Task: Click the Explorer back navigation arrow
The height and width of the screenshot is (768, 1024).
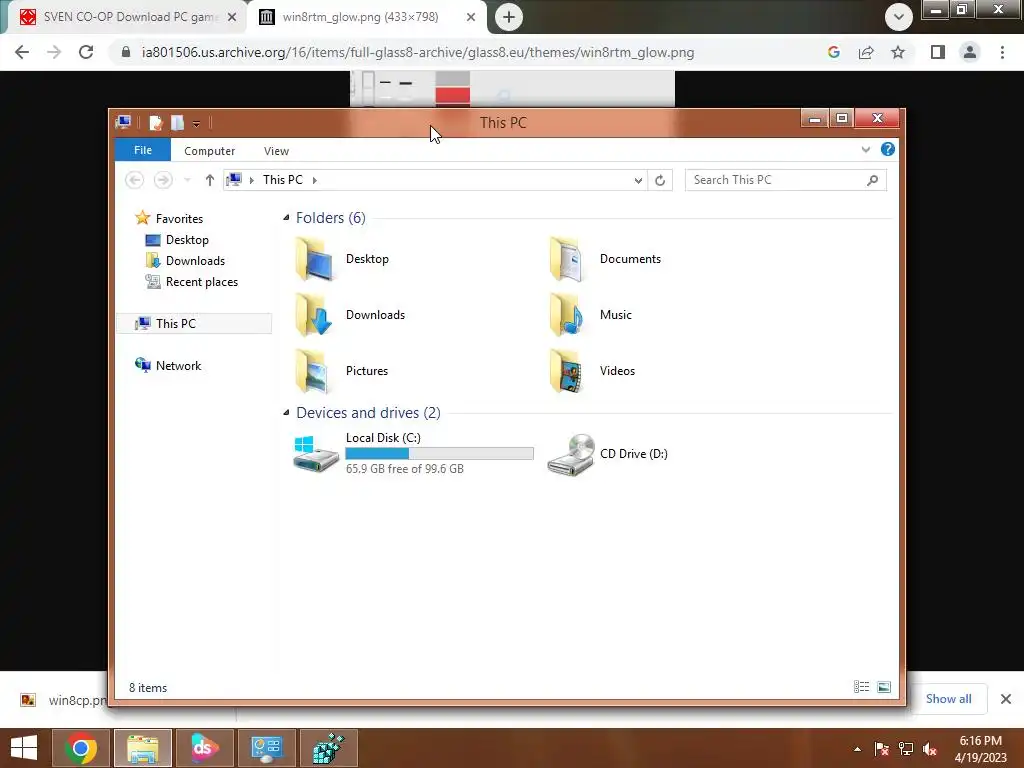Action: pyautogui.click(x=135, y=180)
